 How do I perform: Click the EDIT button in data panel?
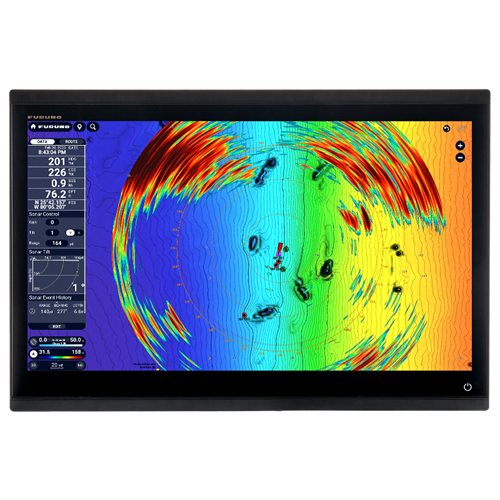57,326
